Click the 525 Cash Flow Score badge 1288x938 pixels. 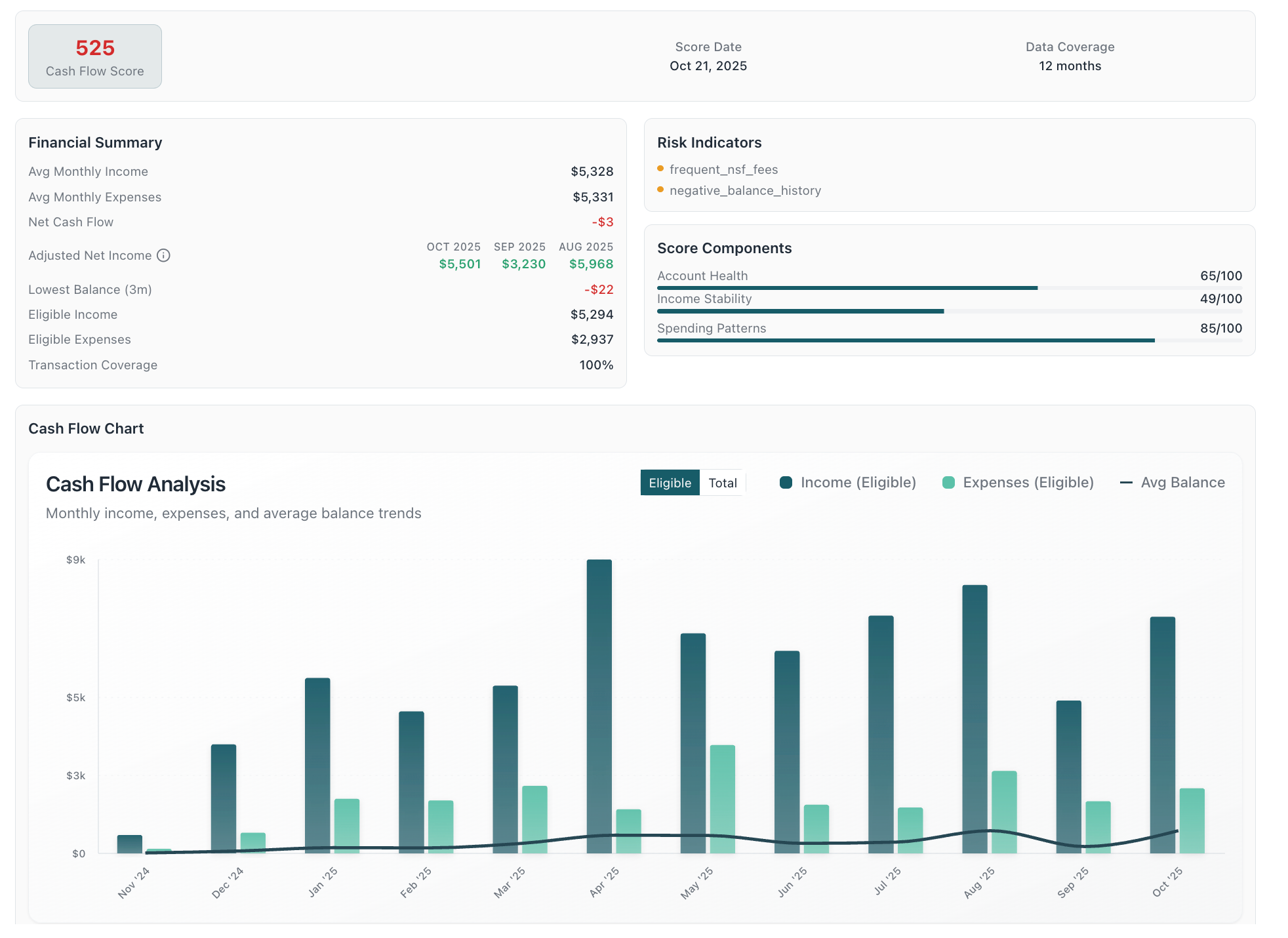[94, 56]
